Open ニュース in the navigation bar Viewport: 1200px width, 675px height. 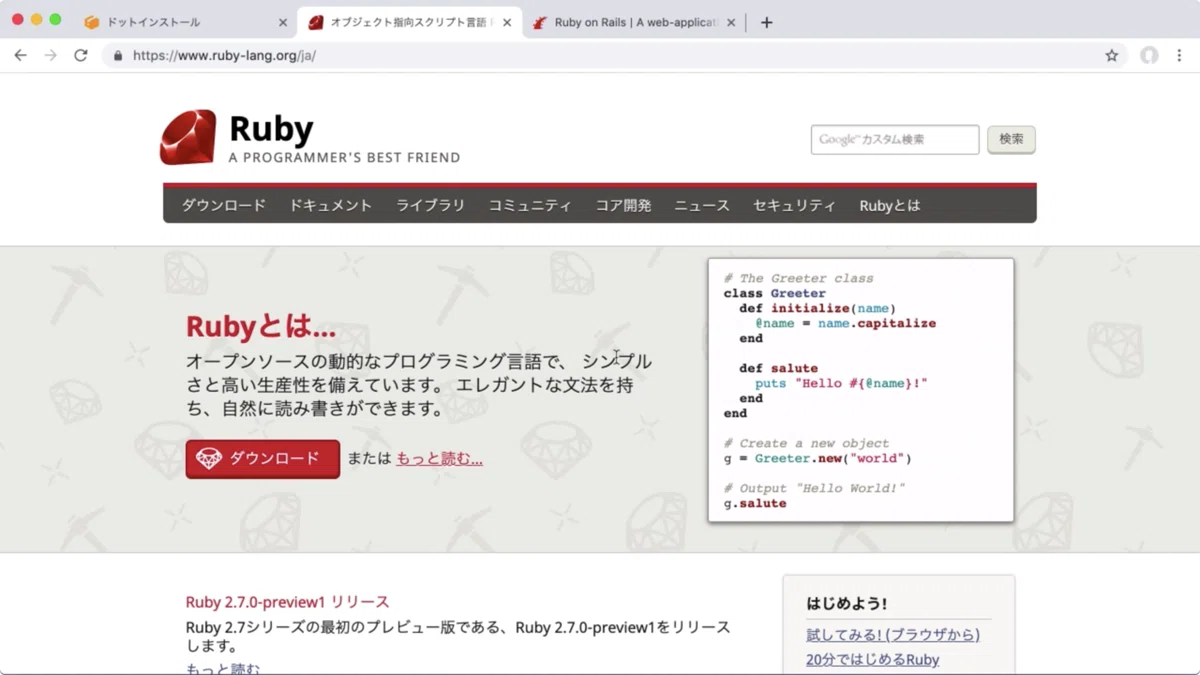[701, 205]
